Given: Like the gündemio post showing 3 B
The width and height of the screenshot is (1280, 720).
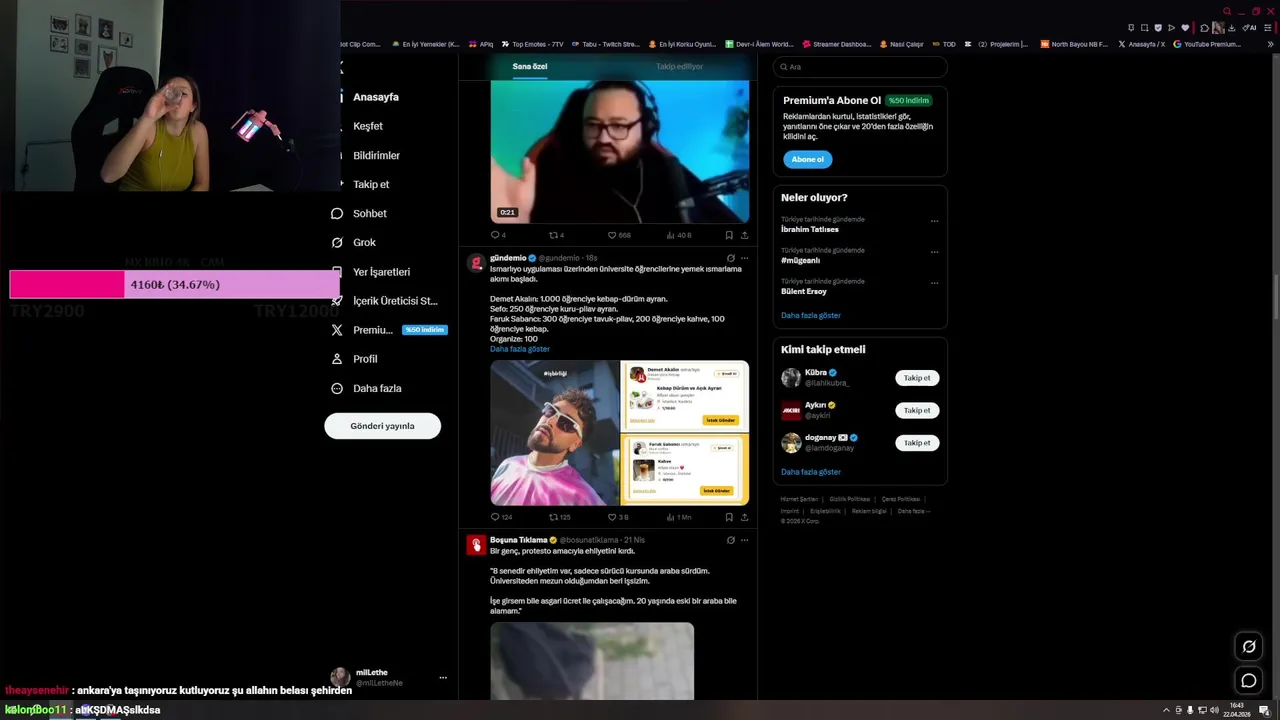Looking at the screenshot, I should tap(618, 517).
